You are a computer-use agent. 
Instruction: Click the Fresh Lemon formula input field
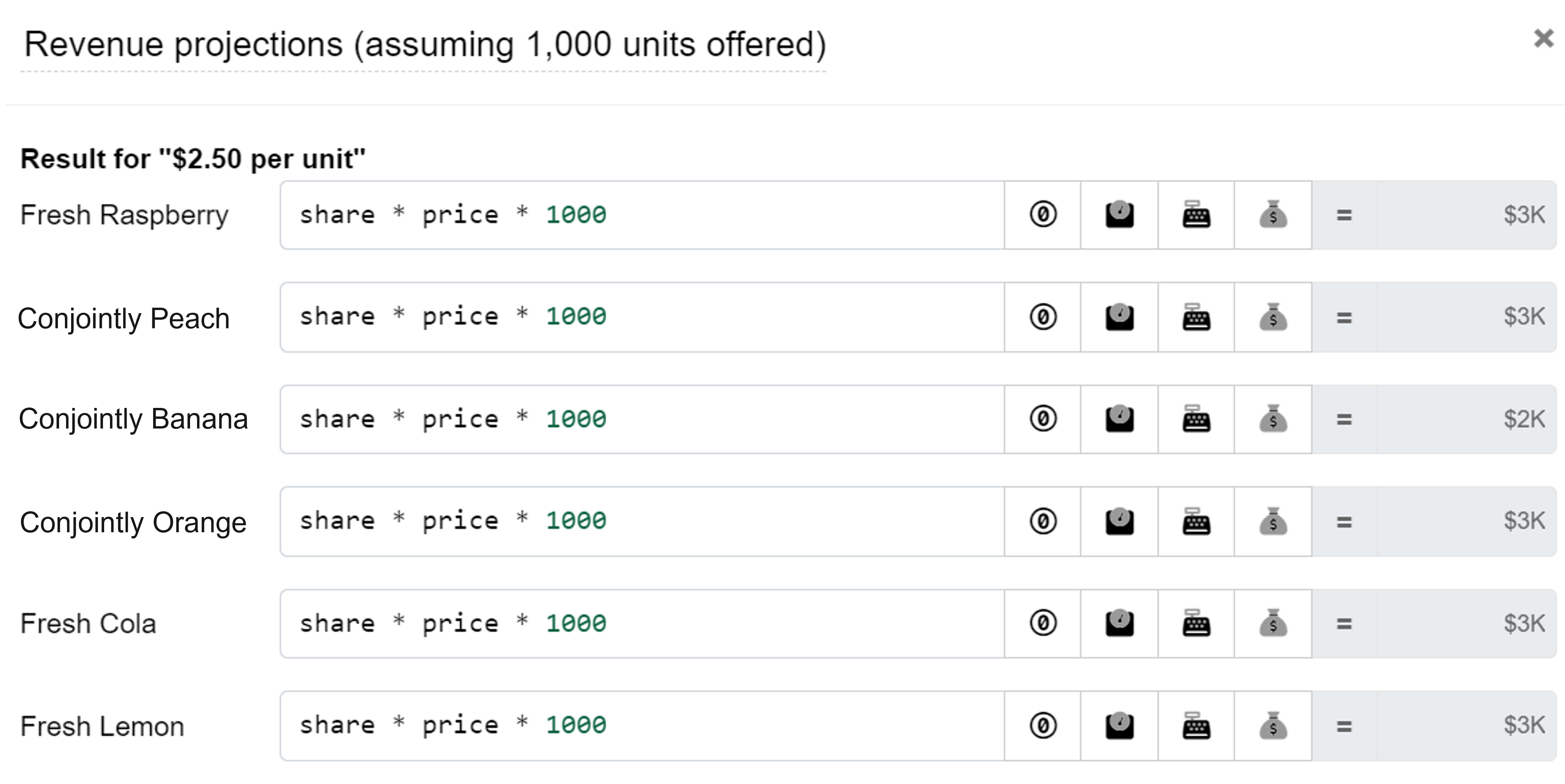coord(642,726)
